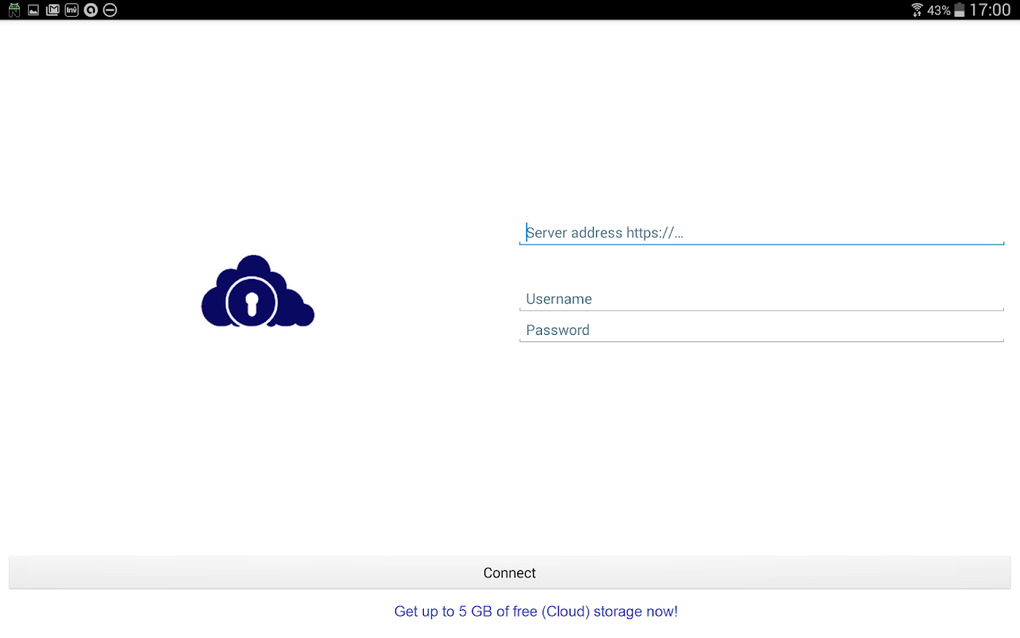Open the free 5 GB Cloud storage link
This screenshot has width=1020, height=638.
[x=536, y=611]
